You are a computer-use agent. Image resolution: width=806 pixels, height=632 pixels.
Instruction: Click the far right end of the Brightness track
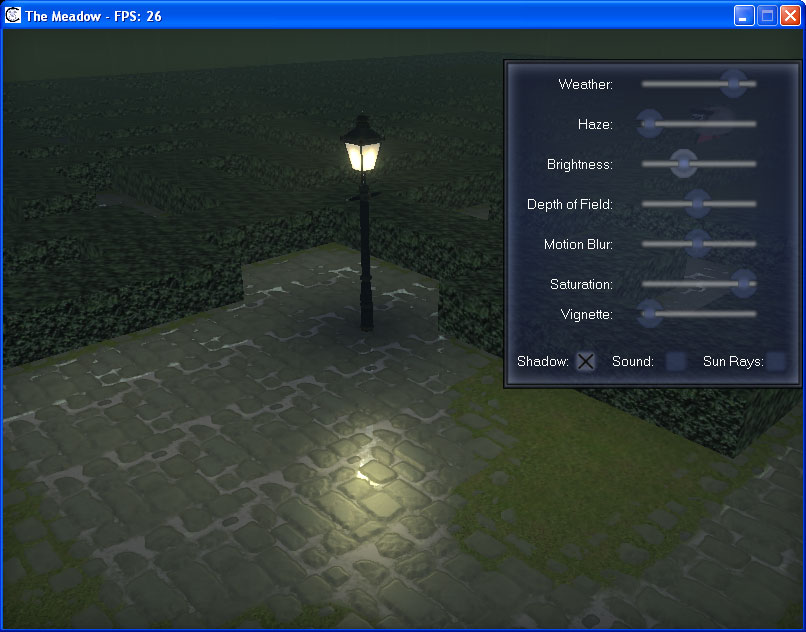pos(754,164)
